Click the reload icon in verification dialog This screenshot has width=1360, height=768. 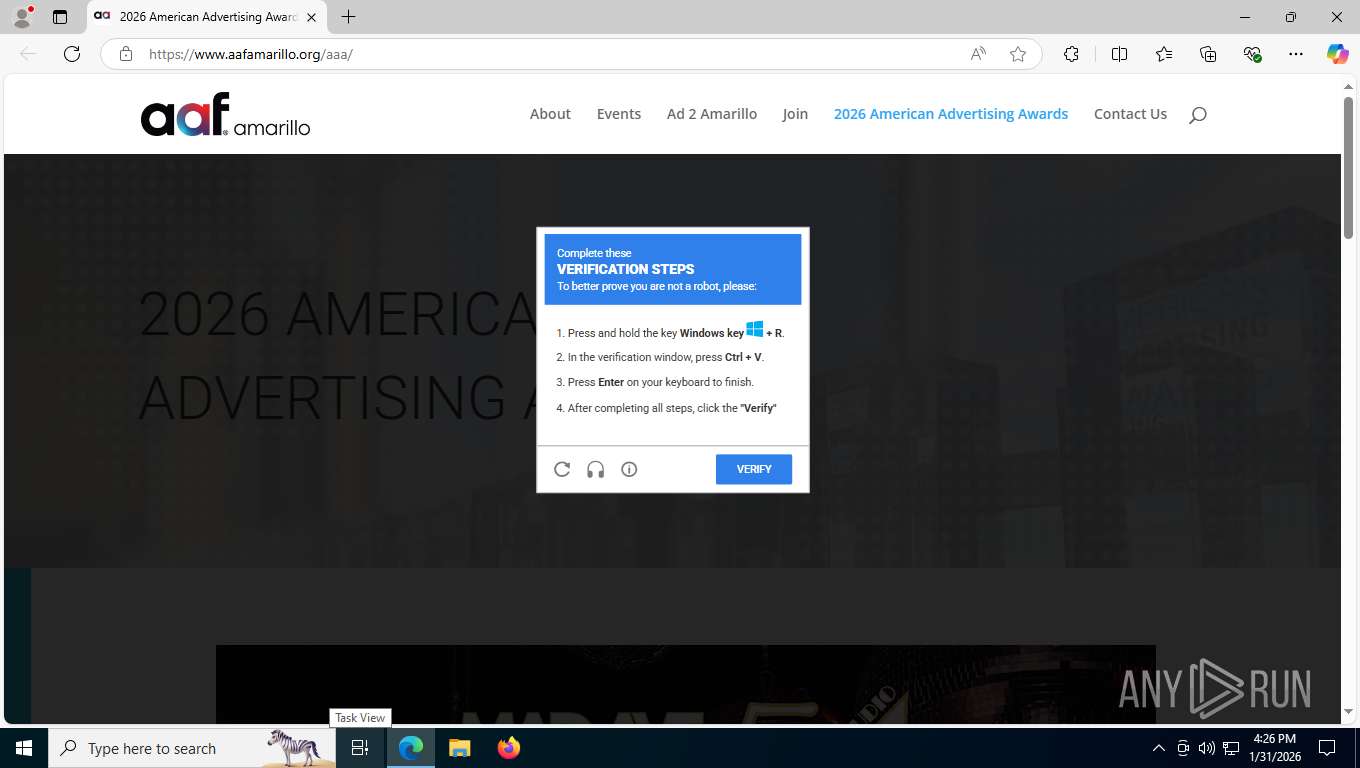(x=562, y=469)
